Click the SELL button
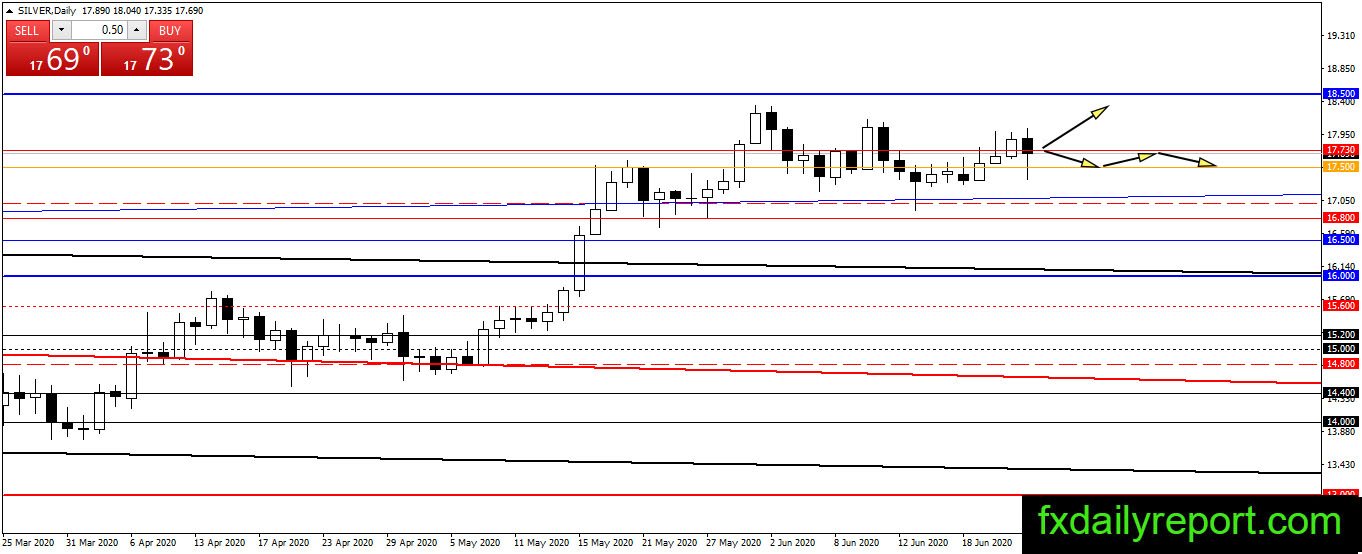The height and width of the screenshot is (554, 1362). coord(27,31)
